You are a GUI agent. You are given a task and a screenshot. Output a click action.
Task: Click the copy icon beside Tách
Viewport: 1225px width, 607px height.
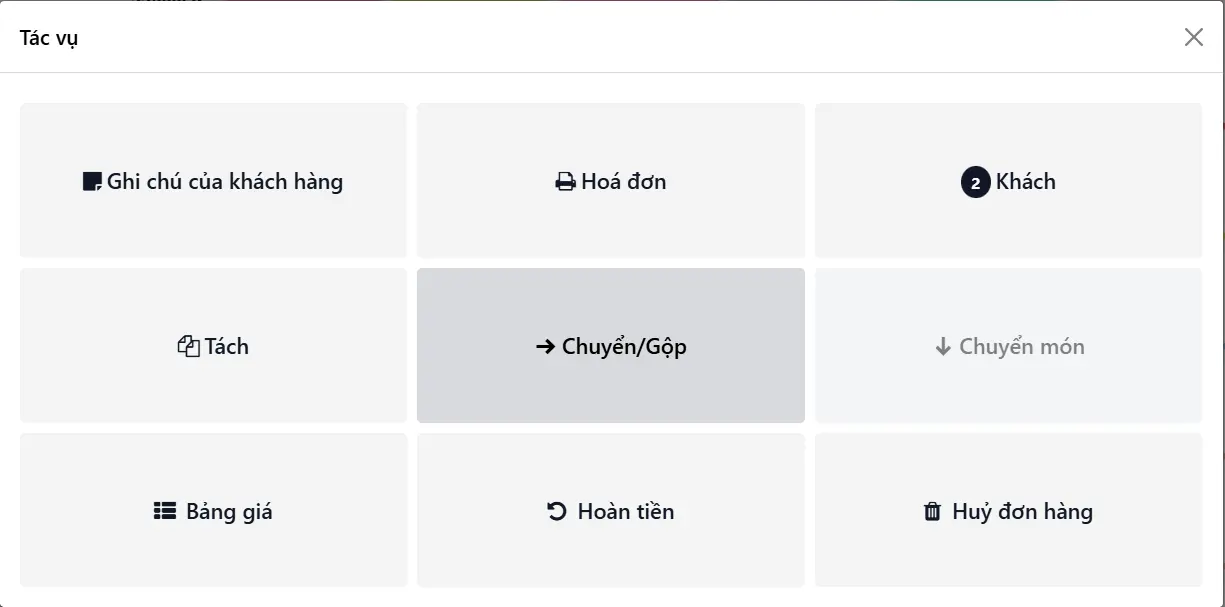(x=188, y=347)
